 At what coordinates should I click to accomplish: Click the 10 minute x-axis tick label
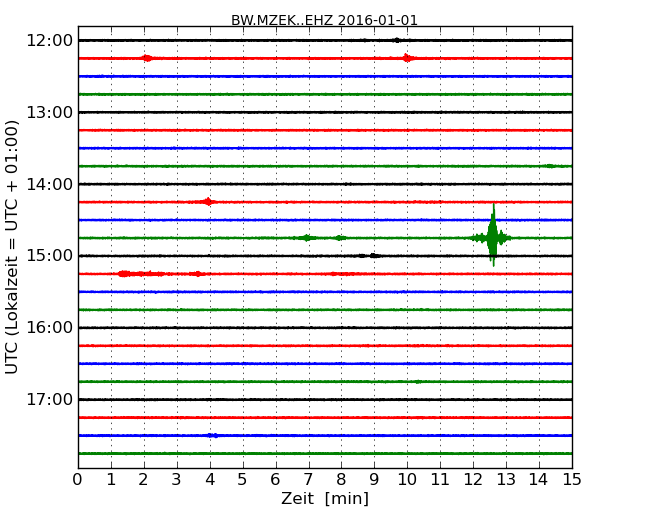click(x=407, y=479)
